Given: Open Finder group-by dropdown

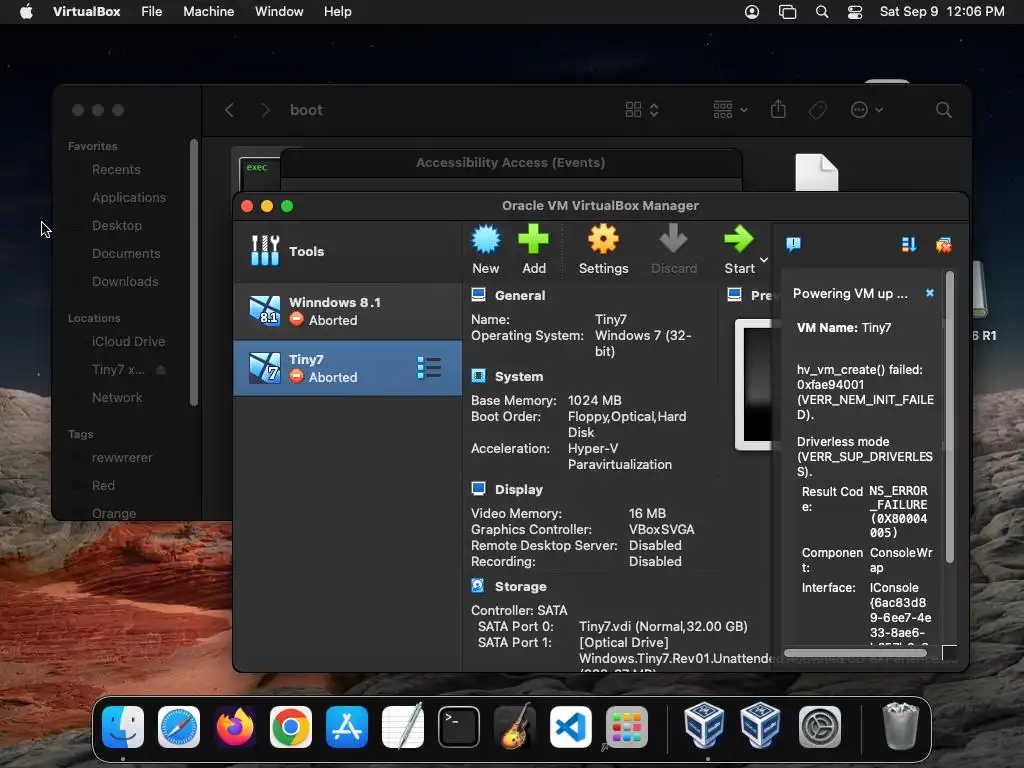Looking at the screenshot, I should click(730, 110).
